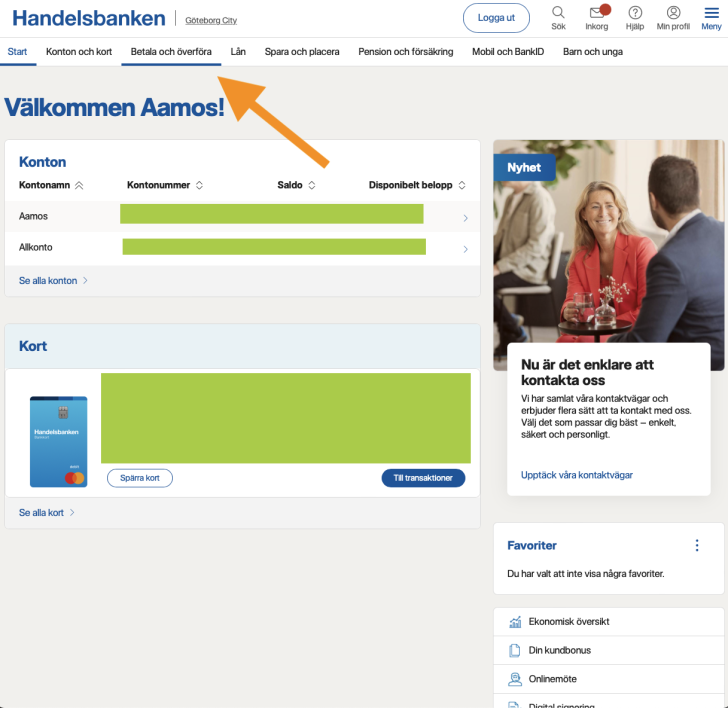
Task: Open the Ekonomisk översikt shortcut text
Action: point(569,622)
